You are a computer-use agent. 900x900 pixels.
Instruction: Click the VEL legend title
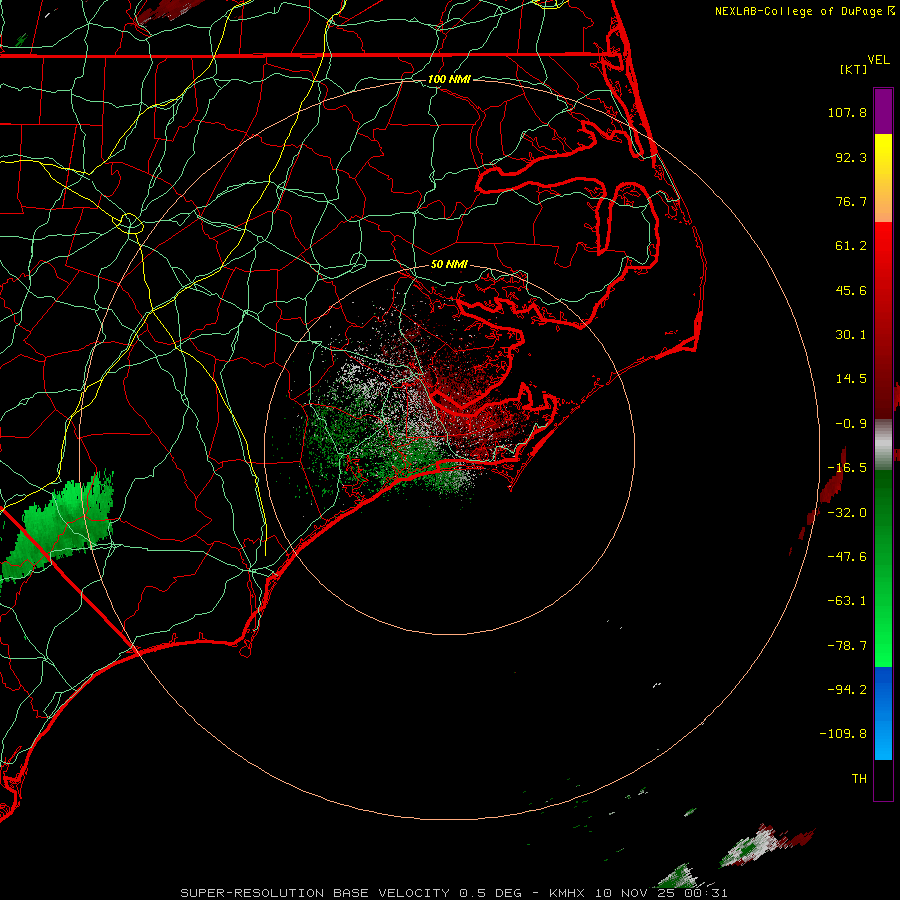878,59
